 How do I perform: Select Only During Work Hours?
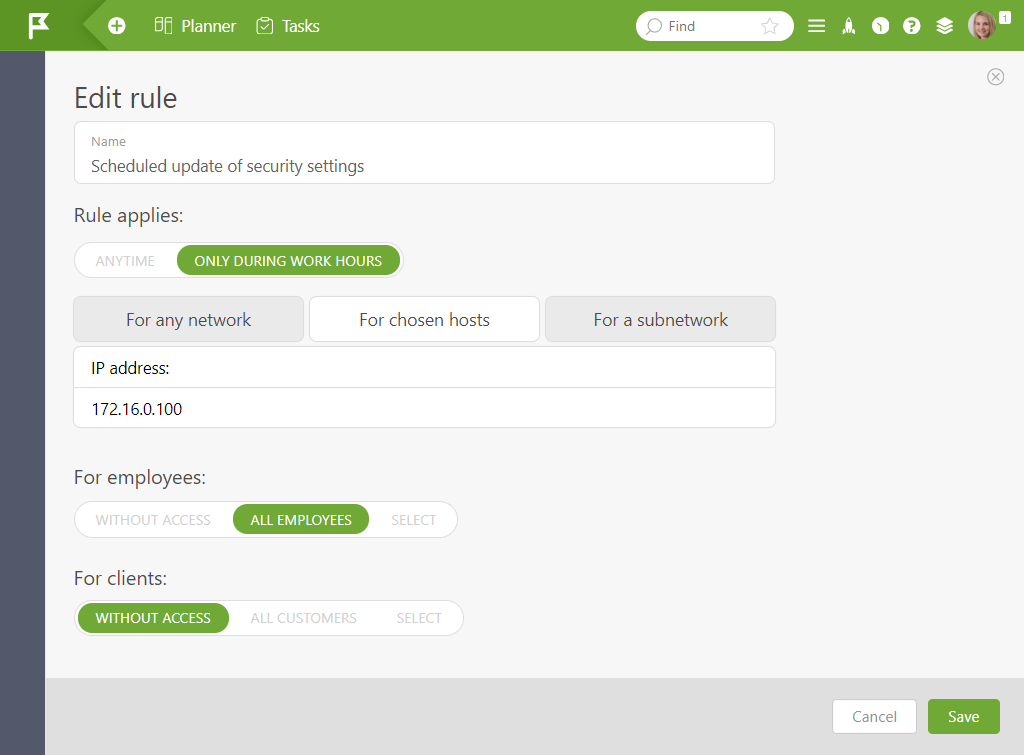click(288, 261)
